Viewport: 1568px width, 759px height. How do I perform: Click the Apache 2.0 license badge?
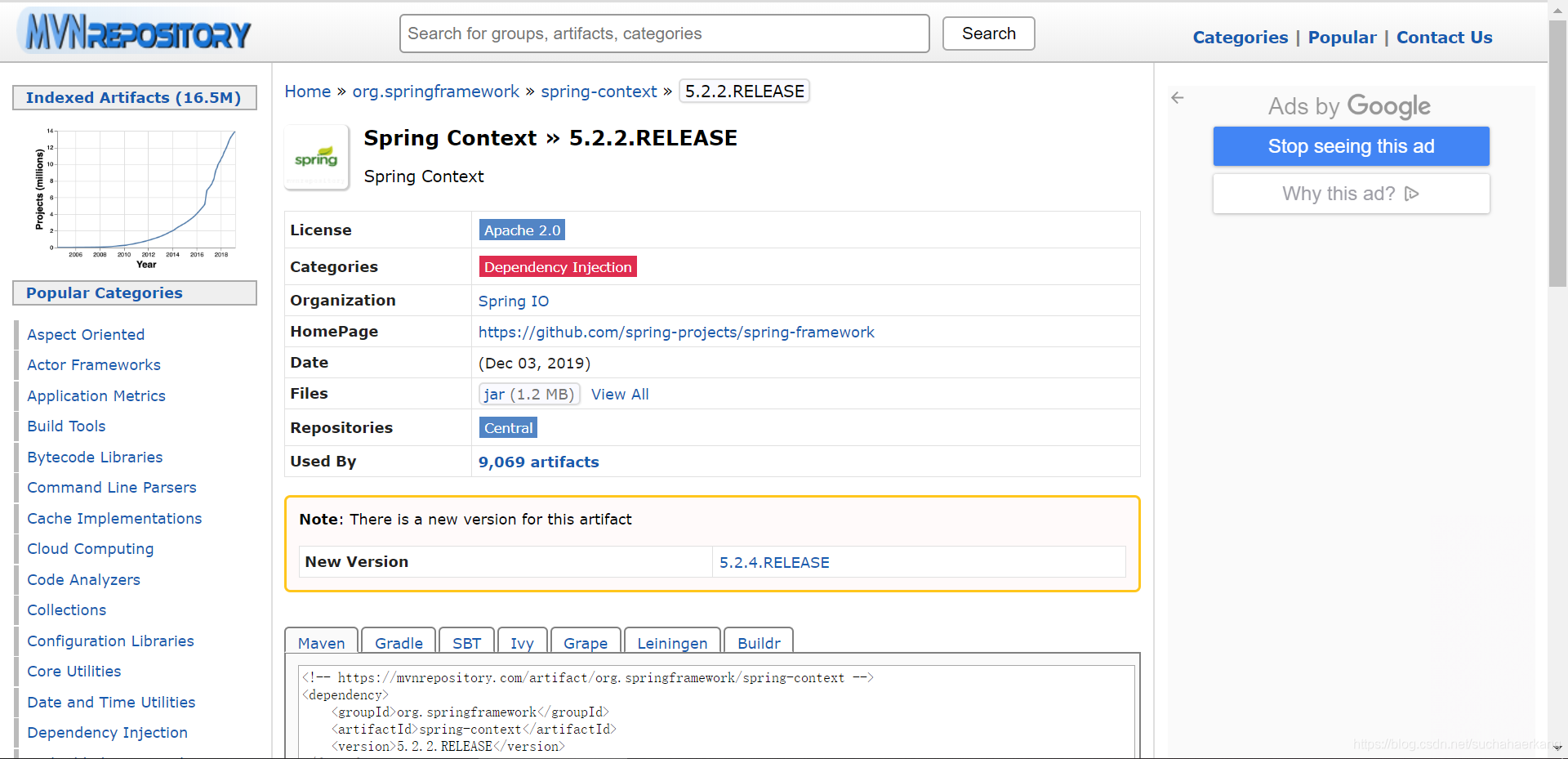[522, 230]
